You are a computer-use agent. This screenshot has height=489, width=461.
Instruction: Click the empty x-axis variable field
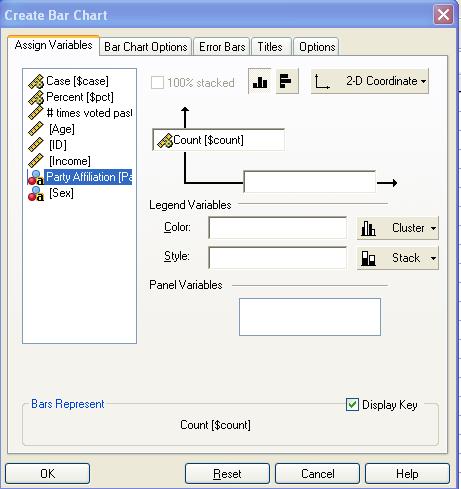pyautogui.click(x=310, y=182)
